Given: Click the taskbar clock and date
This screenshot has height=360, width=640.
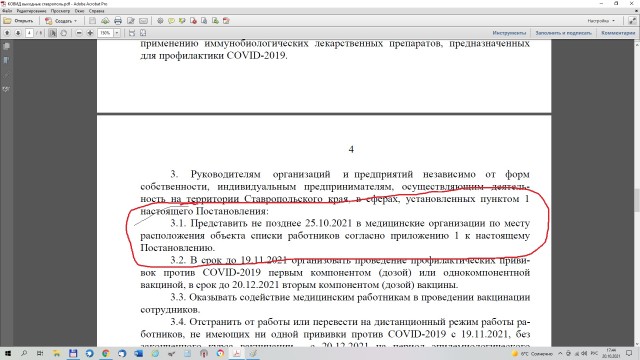Looking at the screenshot, I should point(611,353).
